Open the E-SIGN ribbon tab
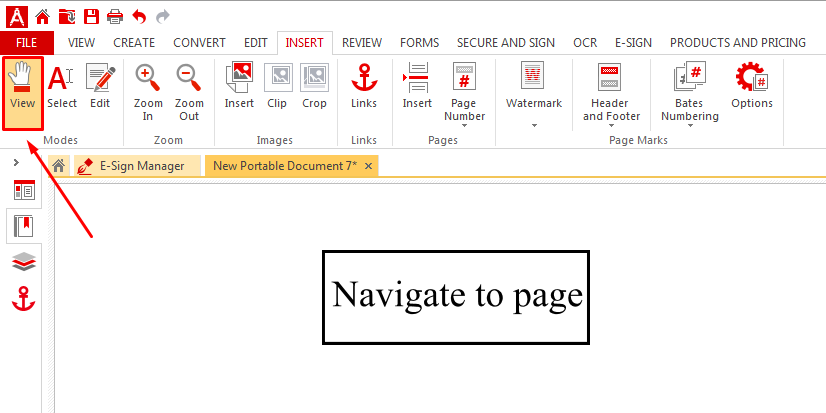Screen dimensions: 826x413 (x=634, y=43)
